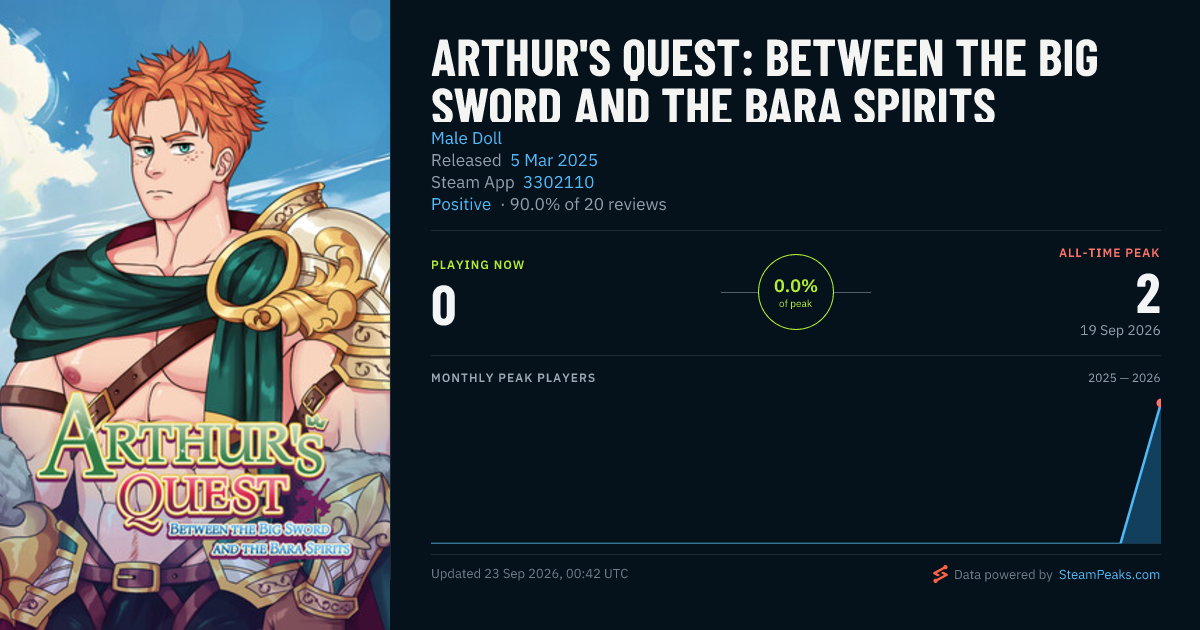
Task: Click the Updated 23 Sep 2026 timestamp
Action: (x=530, y=574)
